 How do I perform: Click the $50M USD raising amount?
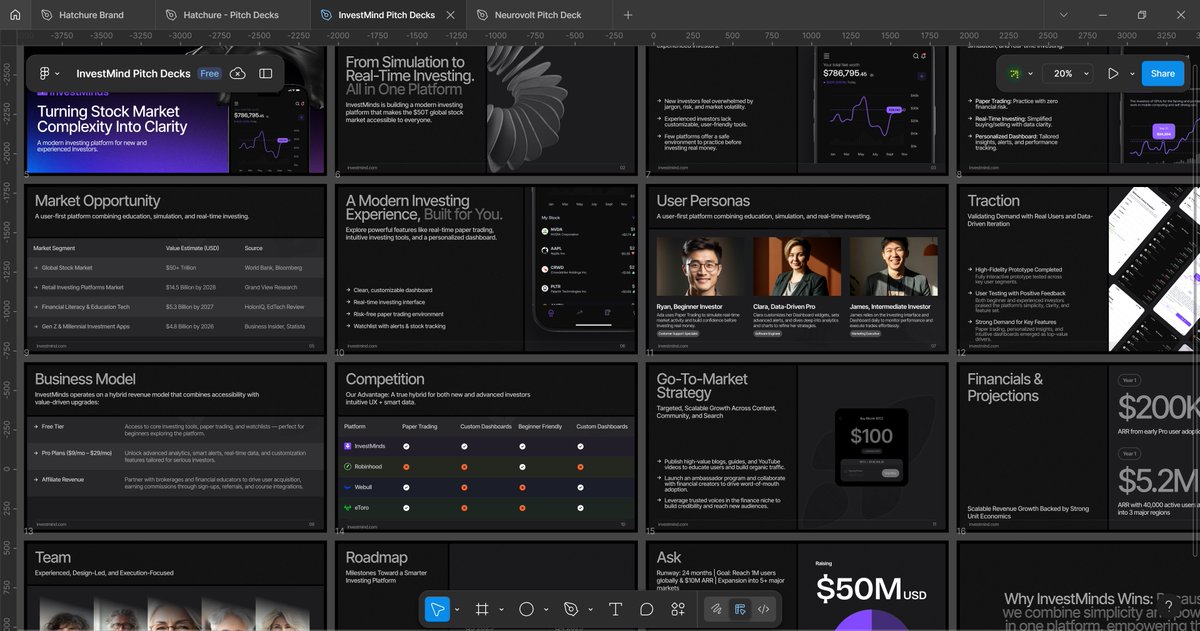pos(872,590)
